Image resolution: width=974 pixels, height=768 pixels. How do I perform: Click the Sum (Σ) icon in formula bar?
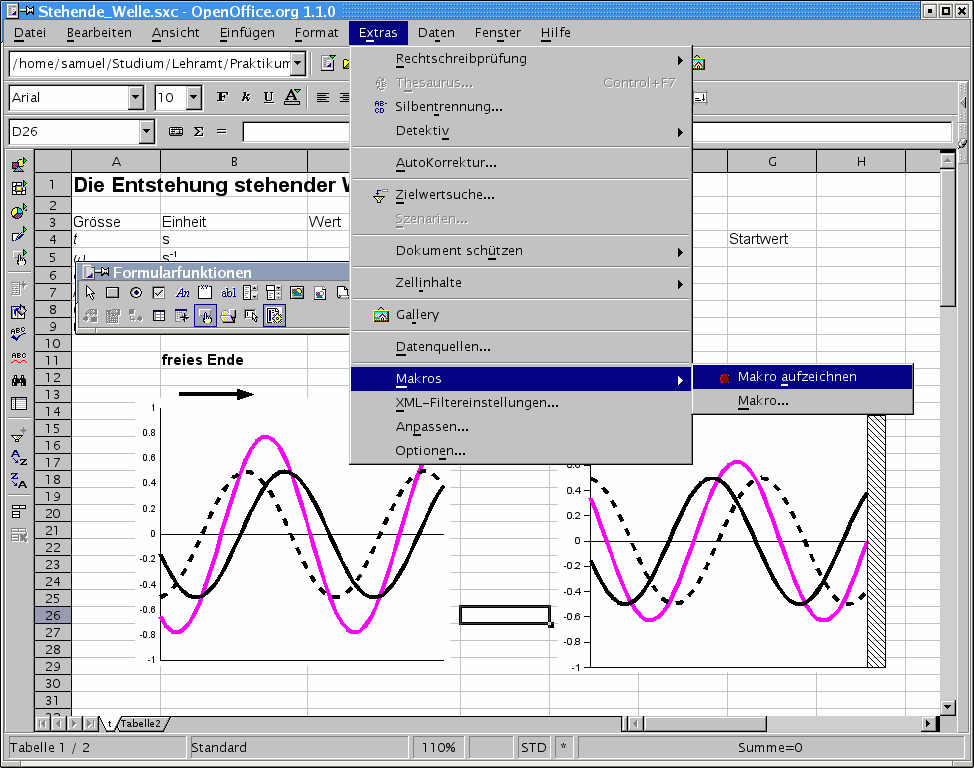point(198,131)
